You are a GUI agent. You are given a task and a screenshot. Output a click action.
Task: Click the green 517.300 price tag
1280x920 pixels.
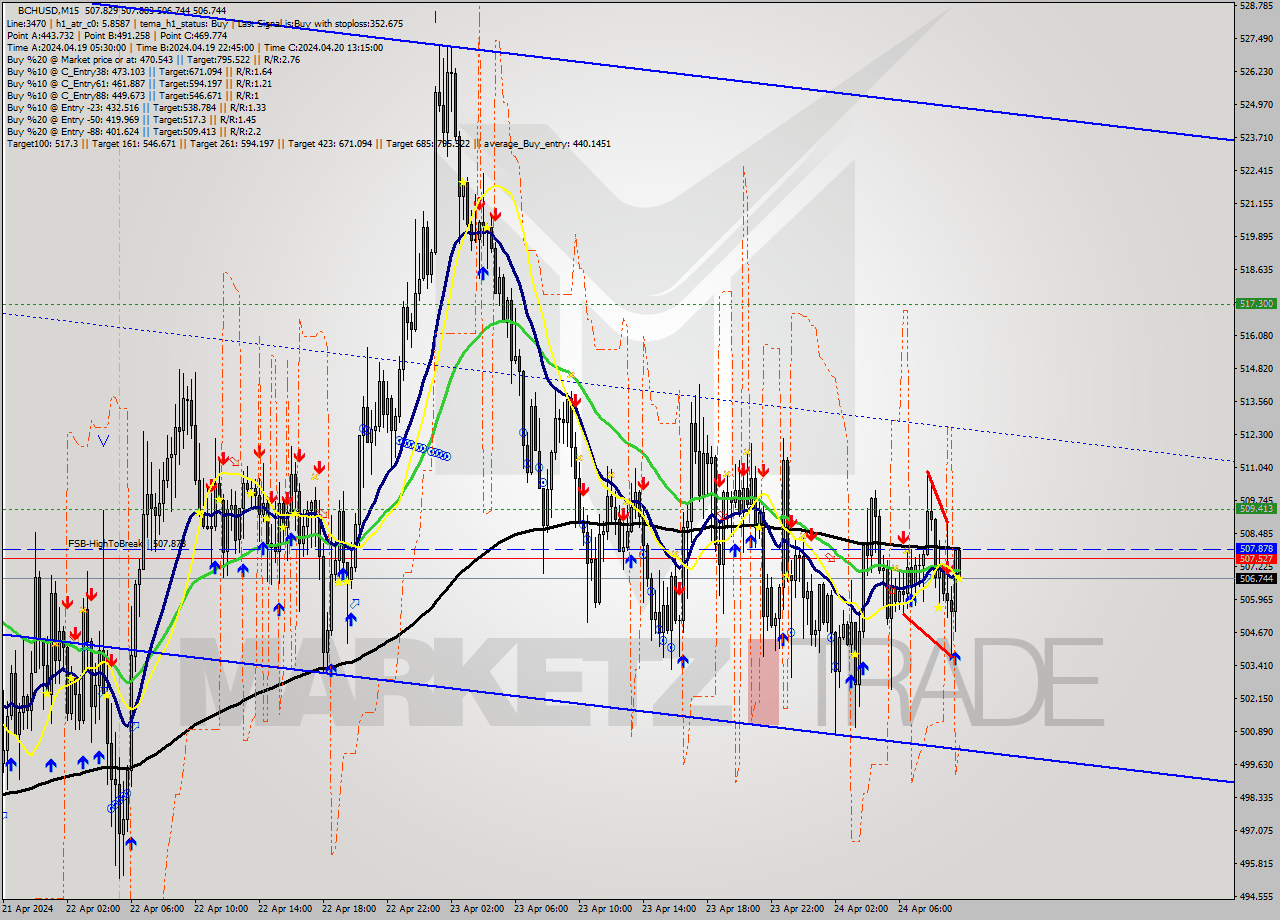click(x=1256, y=303)
